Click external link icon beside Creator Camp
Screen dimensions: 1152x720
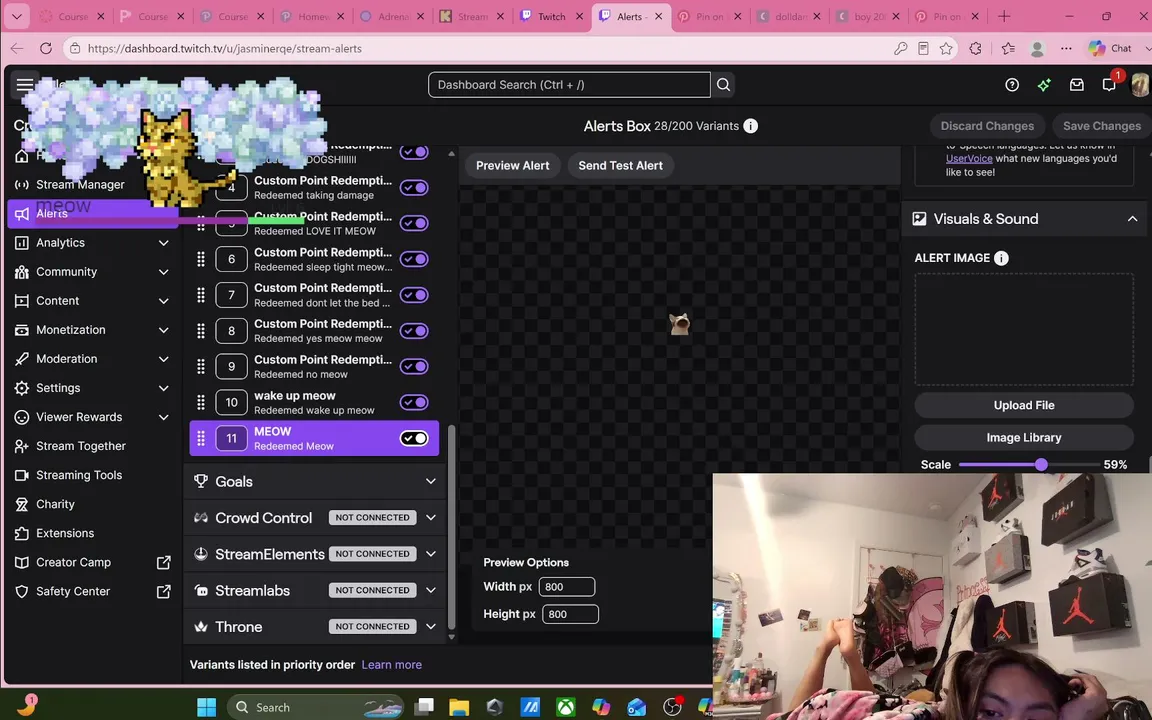164,562
